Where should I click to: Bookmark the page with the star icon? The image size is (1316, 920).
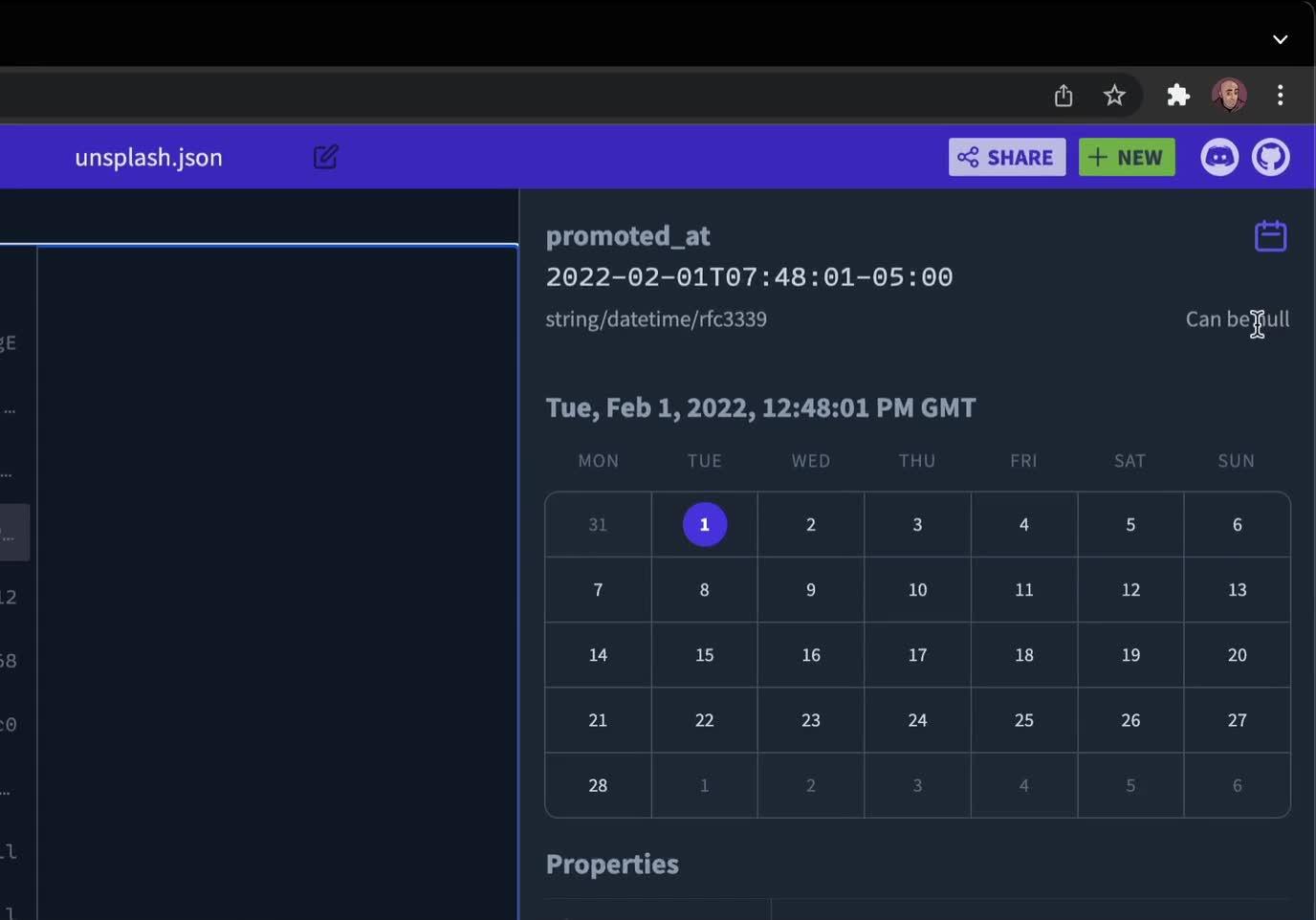click(1115, 95)
